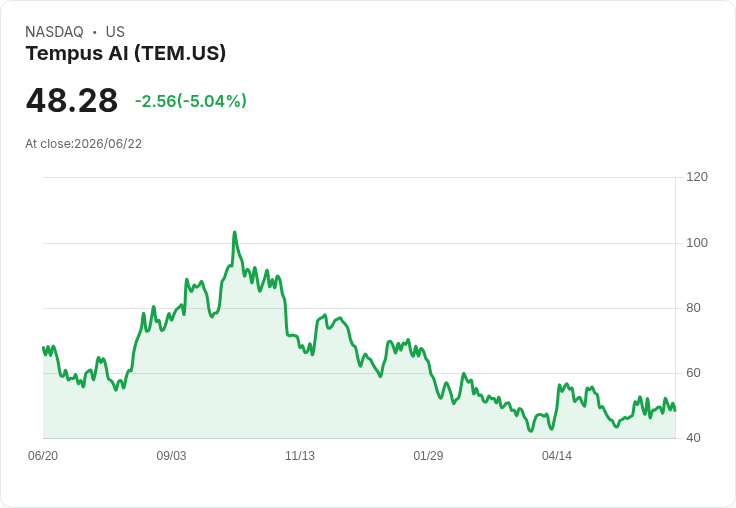Click the At close:2026/06/22 timestamp
Screen dimensions: 736x508
(x=84, y=144)
